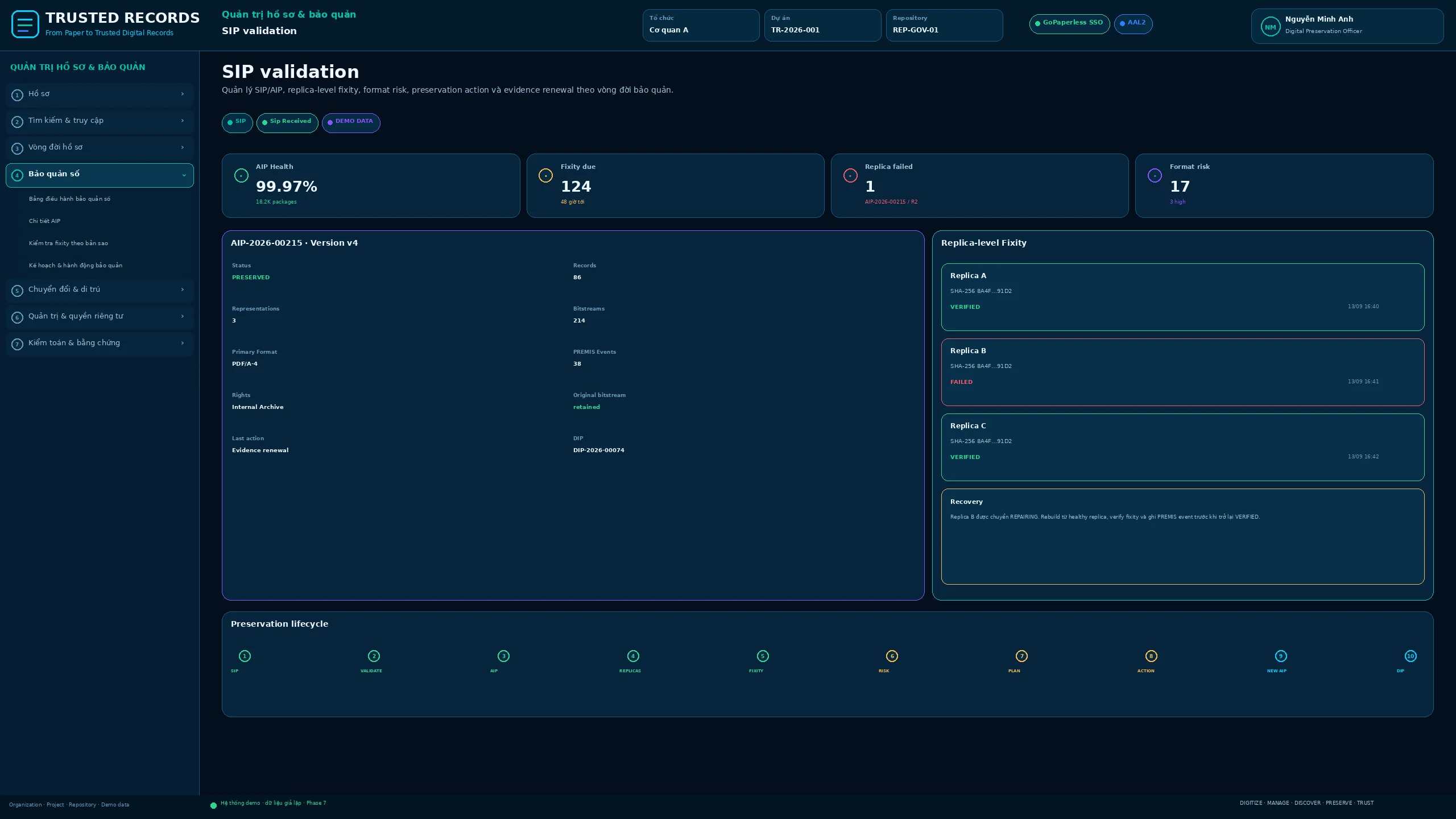Expand Kiểm toán & bằng chứng chevron
The image size is (1456, 819).
[x=183, y=343]
